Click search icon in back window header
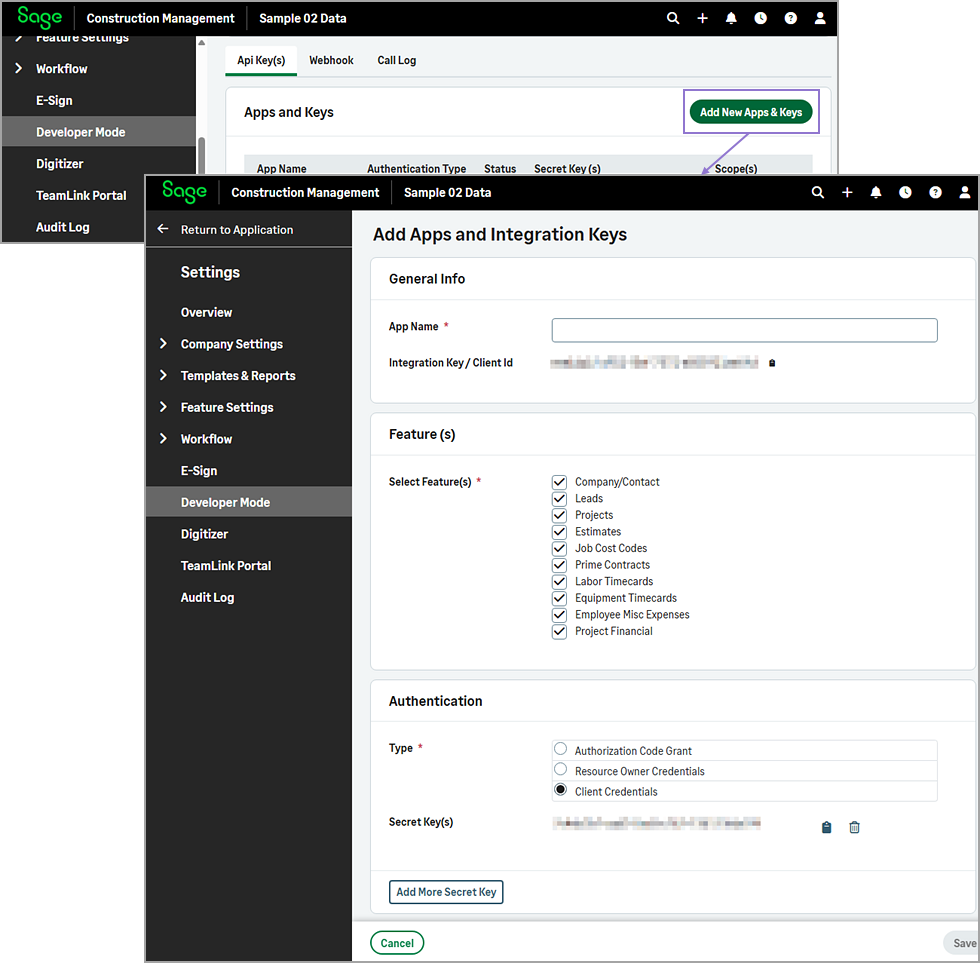The image size is (980, 963). click(x=672, y=18)
